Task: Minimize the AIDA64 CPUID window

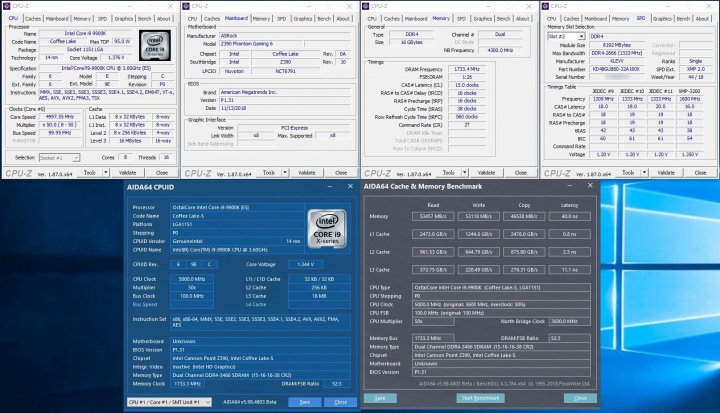Action: point(330,187)
